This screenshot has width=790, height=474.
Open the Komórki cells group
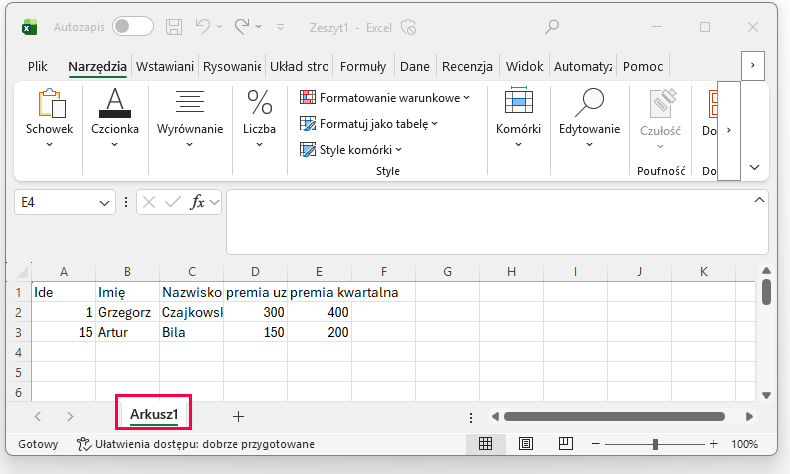point(518,119)
